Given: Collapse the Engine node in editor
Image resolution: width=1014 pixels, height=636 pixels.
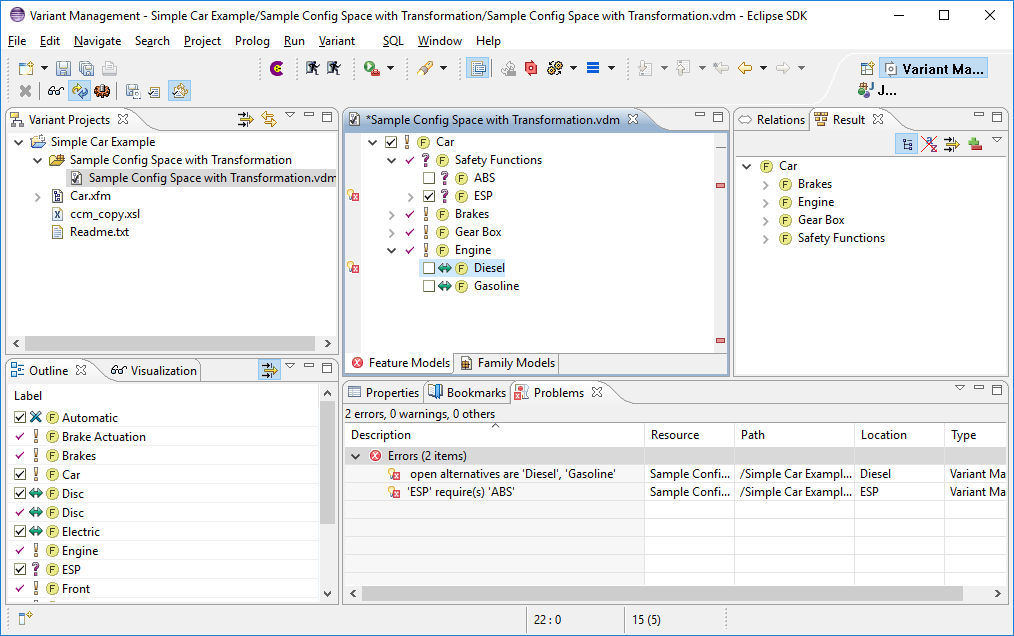Looking at the screenshot, I should 391,250.
